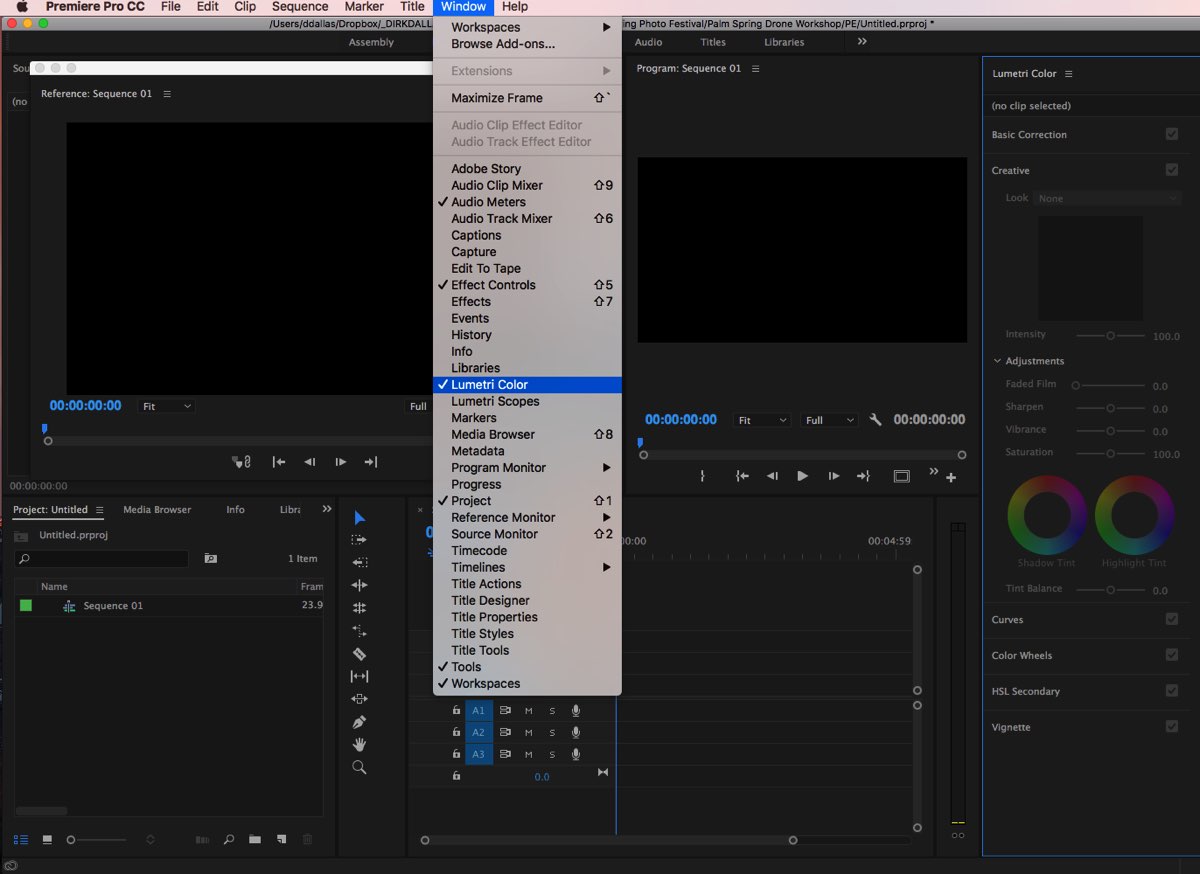1200x874 pixels.
Task: Expand workspace overflow chevrons in top bar
Action: point(862,42)
